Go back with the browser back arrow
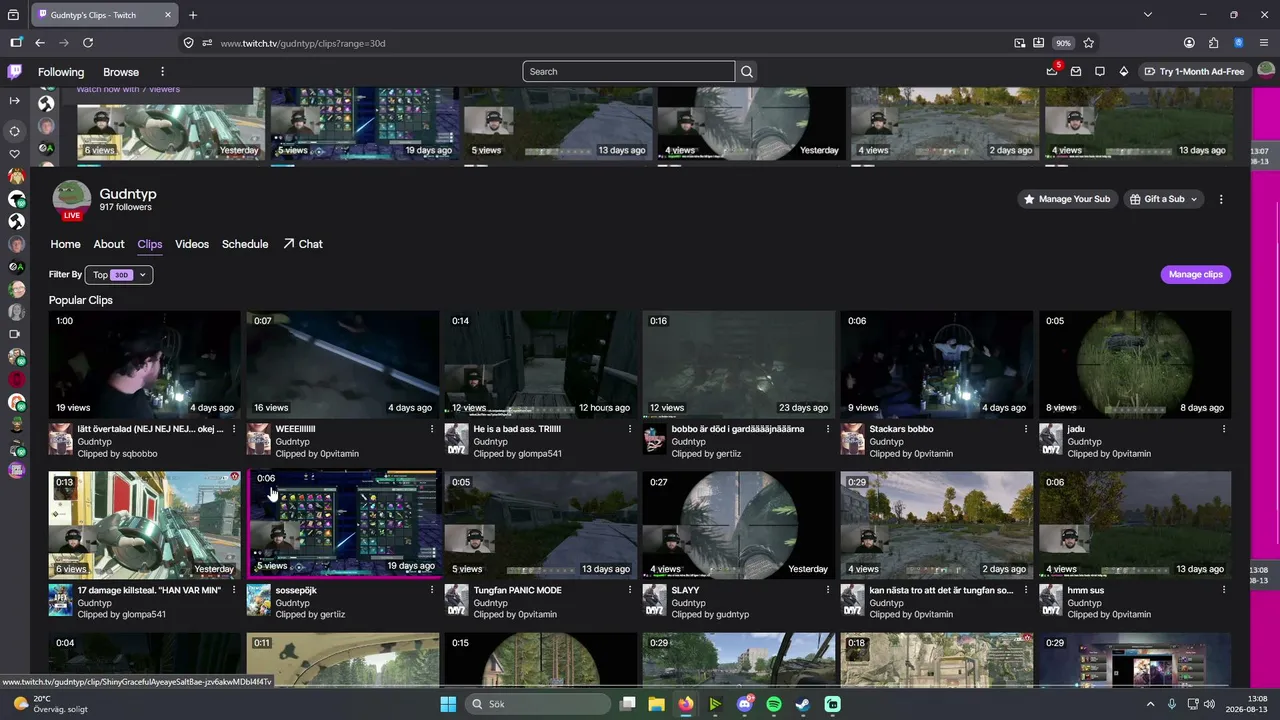This screenshot has width=1280, height=720. click(40, 43)
